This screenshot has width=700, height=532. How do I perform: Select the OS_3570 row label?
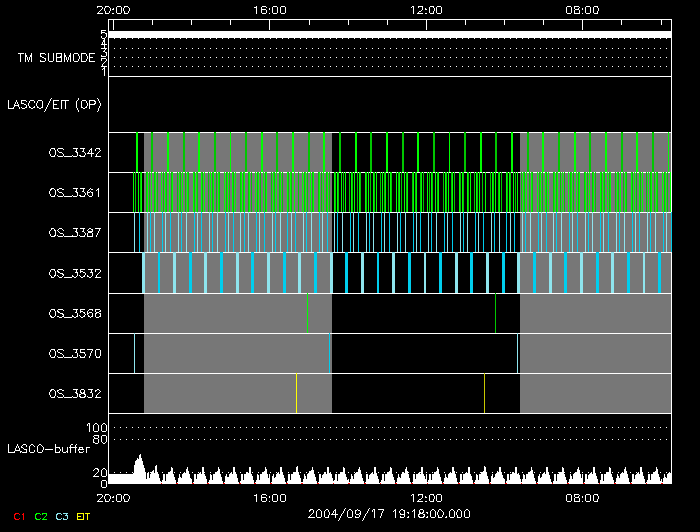coord(73,353)
